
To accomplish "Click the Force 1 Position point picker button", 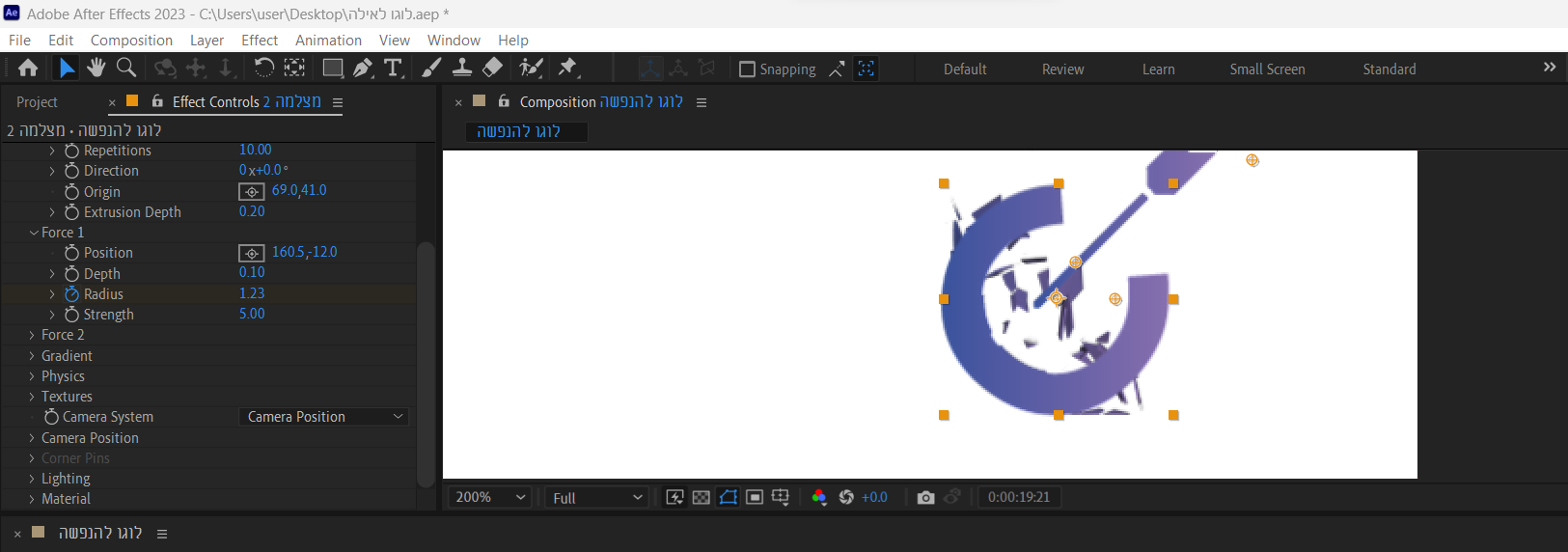I will click(x=252, y=253).
